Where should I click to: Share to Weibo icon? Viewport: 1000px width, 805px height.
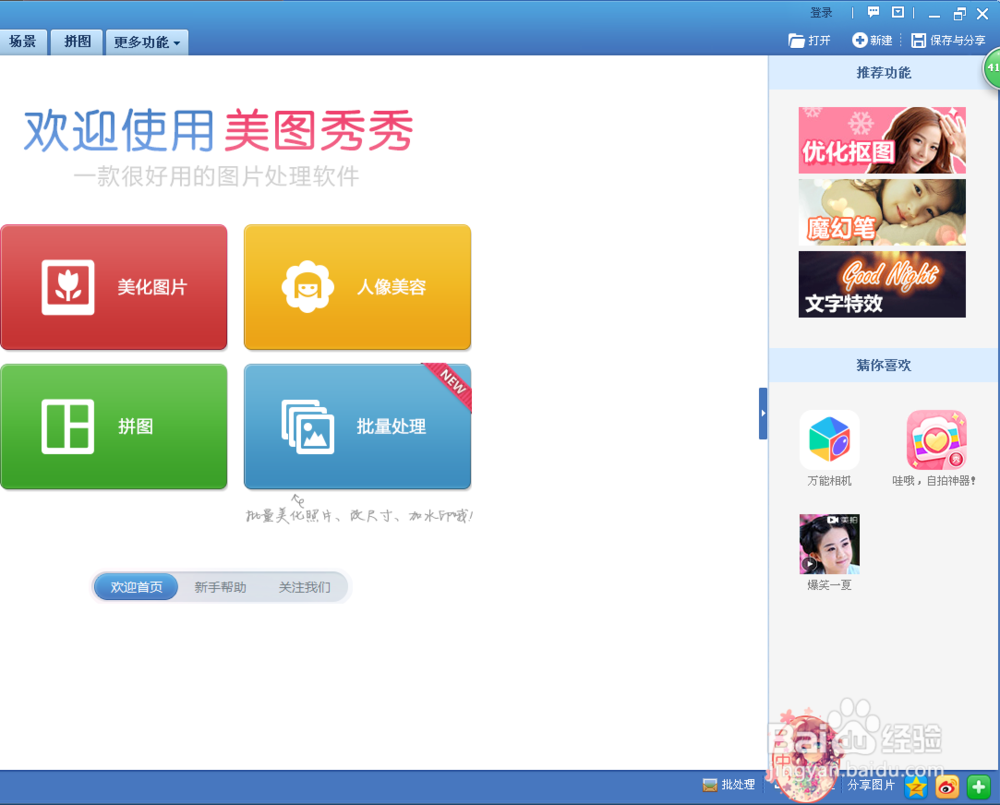[x=947, y=787]
